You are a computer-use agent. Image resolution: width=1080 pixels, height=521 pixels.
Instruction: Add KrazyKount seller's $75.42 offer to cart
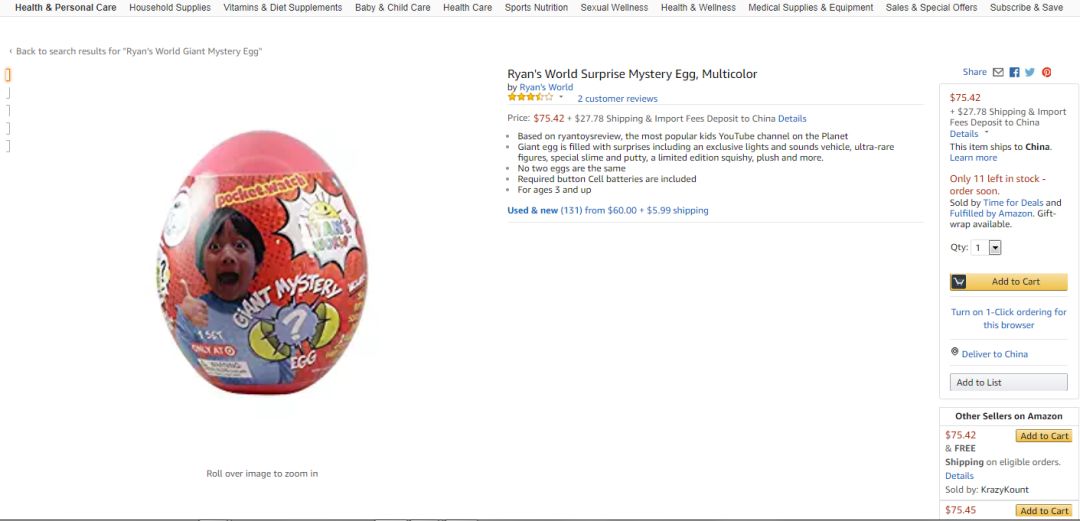[1044, 436]
